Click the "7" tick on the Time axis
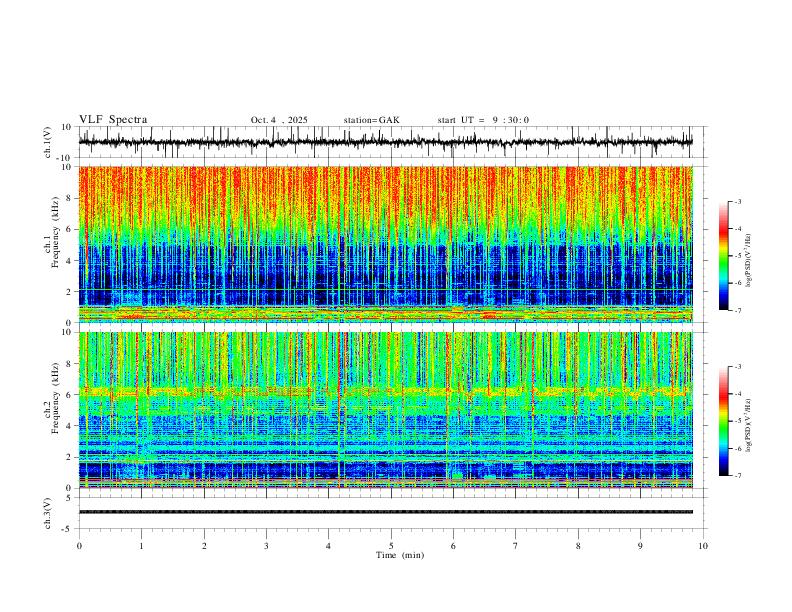Screen dimensions: 792x612 pyautogui.click(x=516, y=546)
